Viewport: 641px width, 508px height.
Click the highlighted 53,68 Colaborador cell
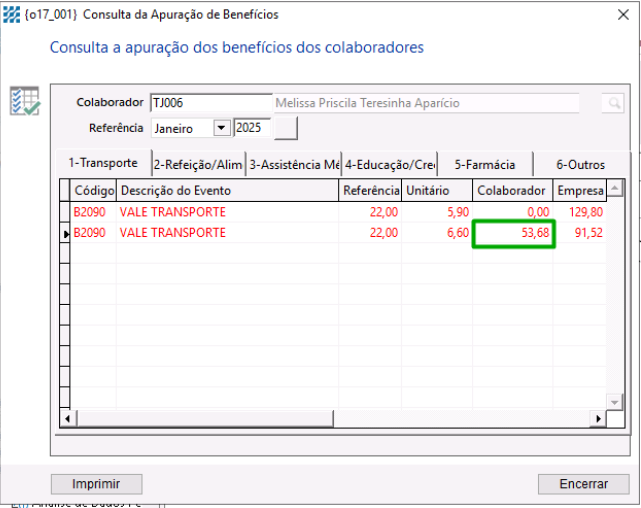pos(513,233)
